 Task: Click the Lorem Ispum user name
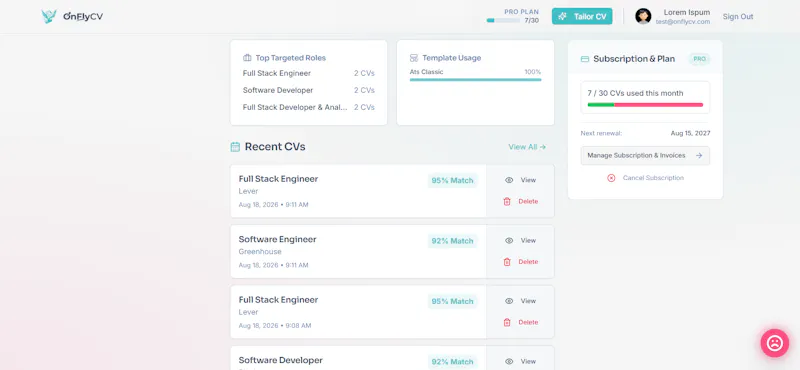tap(687, 12)
